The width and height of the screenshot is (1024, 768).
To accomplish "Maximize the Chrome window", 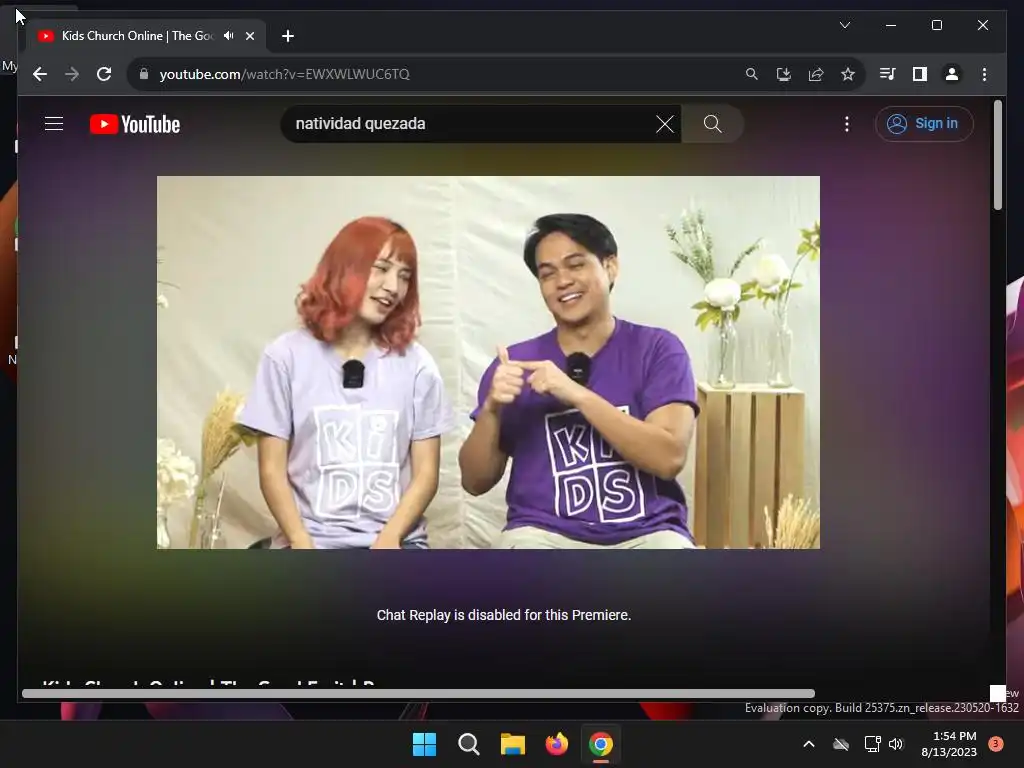I will [x=936, y=25].
